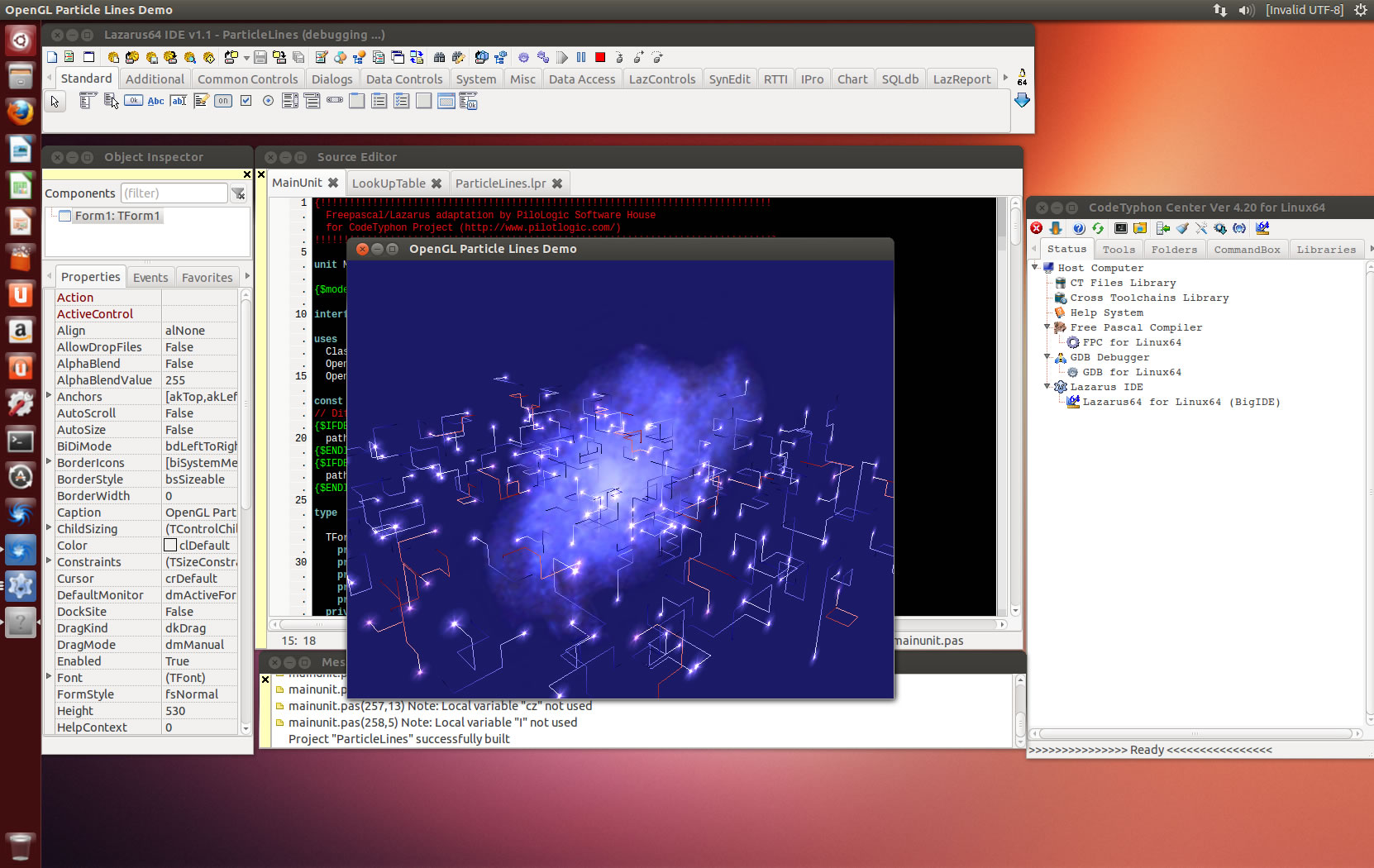
Task: Open the Dialogs palette tab
Action: pyautogui.click(x=332, y=79)
